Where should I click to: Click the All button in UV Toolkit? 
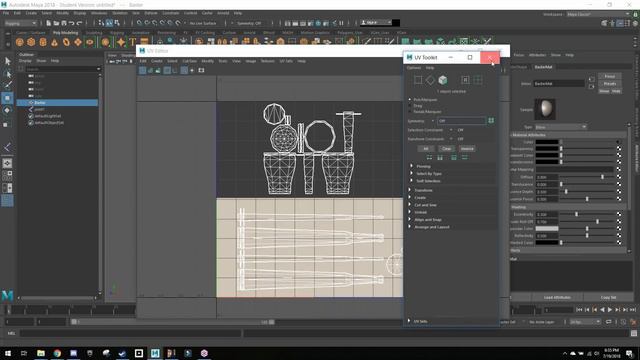point(425,149)
